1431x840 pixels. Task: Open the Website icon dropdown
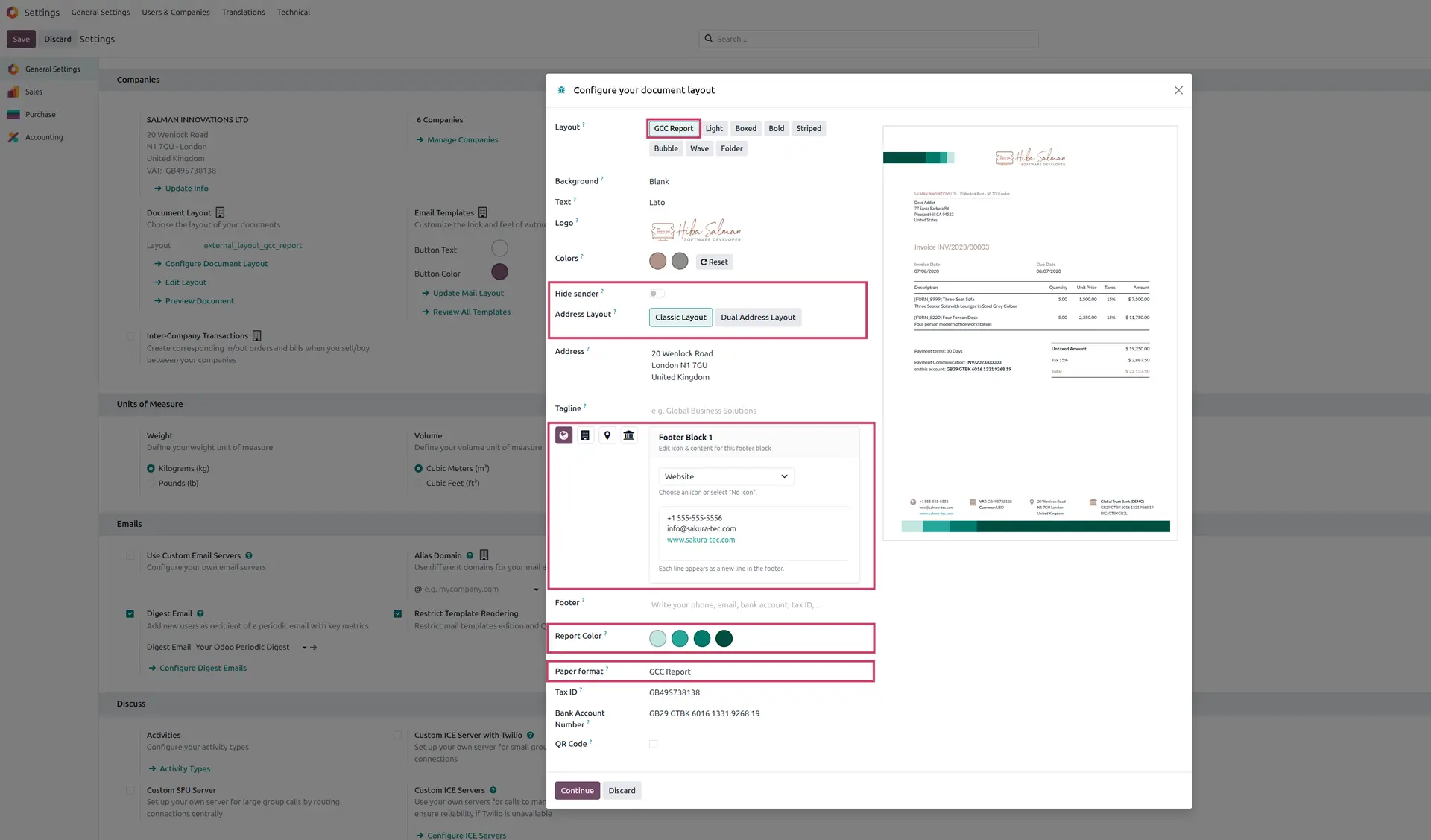[x=726, y=476]
